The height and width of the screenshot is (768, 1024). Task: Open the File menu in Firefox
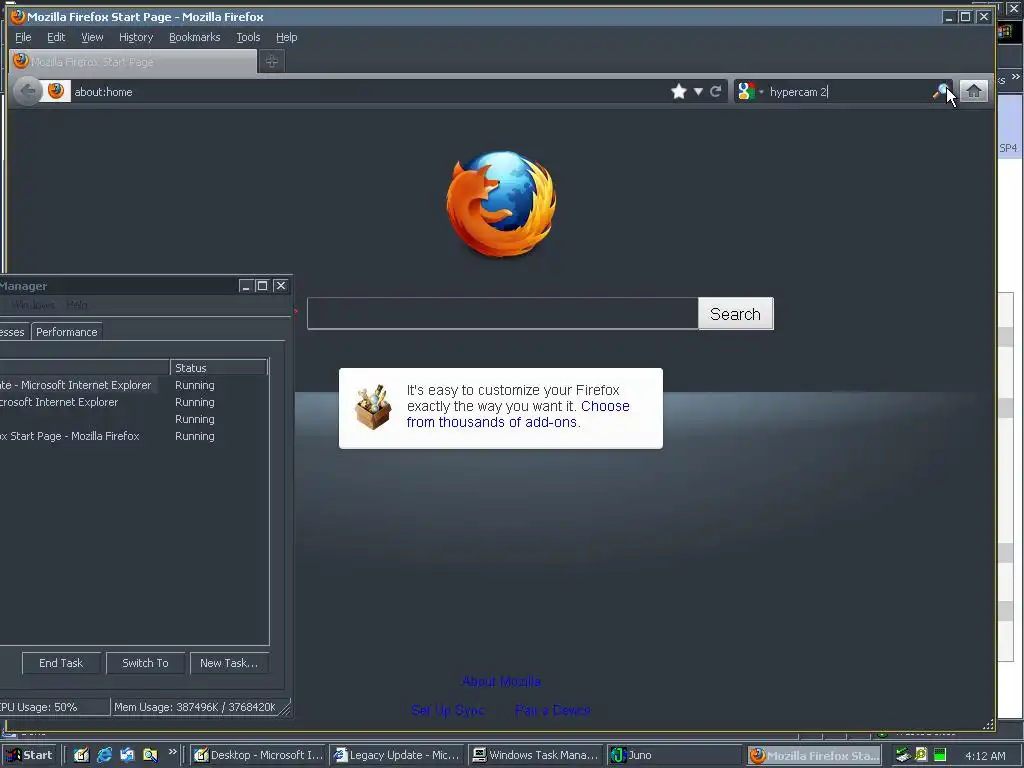(23, 37)
